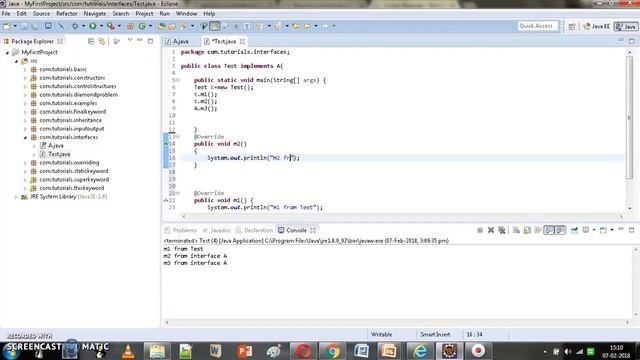Click the Back navigation arrow icon

tap(307, 26)
